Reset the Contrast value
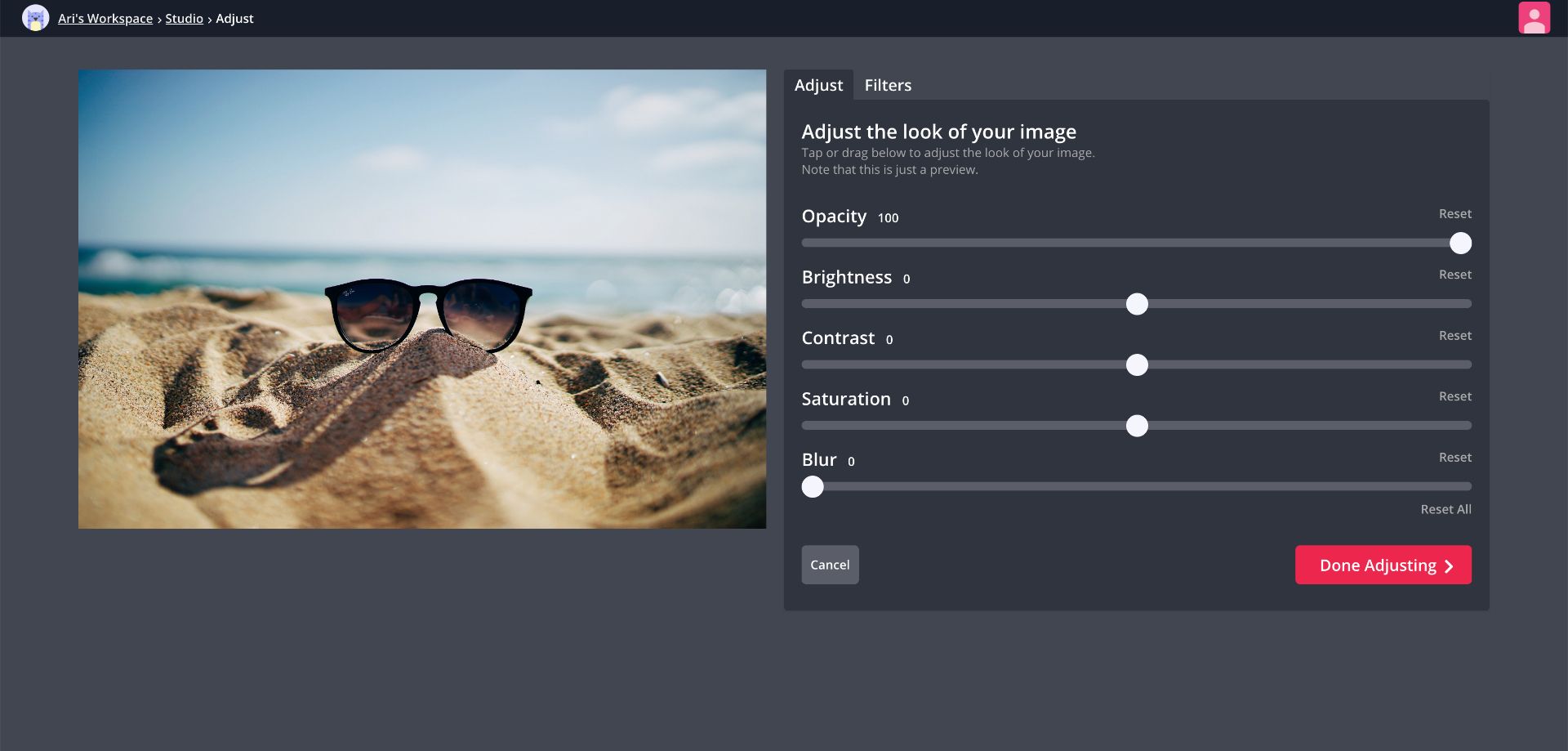Viewport: 1568px width, 751px height. pyautogui.click(x=1456, y=335)
